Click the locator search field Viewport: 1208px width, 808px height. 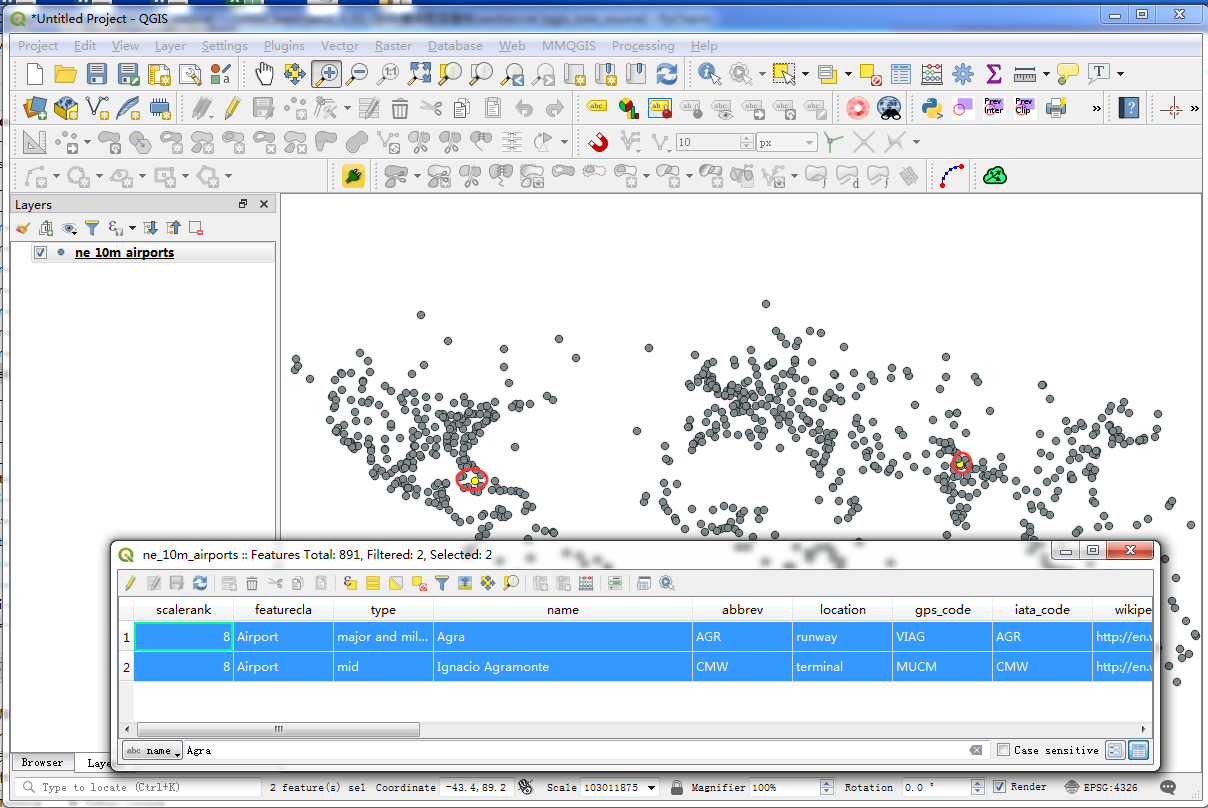coord(140,788)
